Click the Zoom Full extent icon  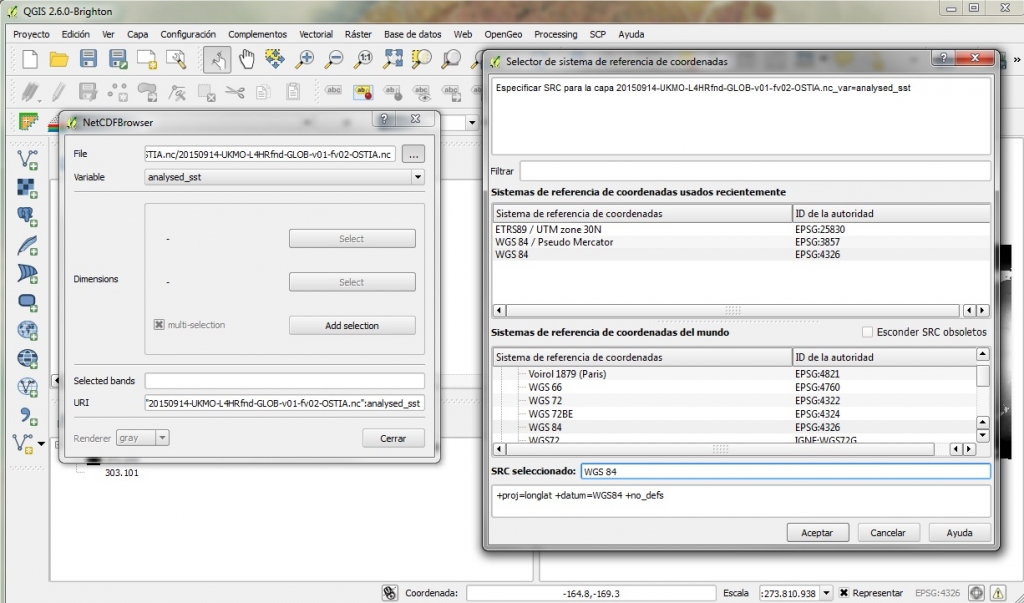click(x=393, y=59)
